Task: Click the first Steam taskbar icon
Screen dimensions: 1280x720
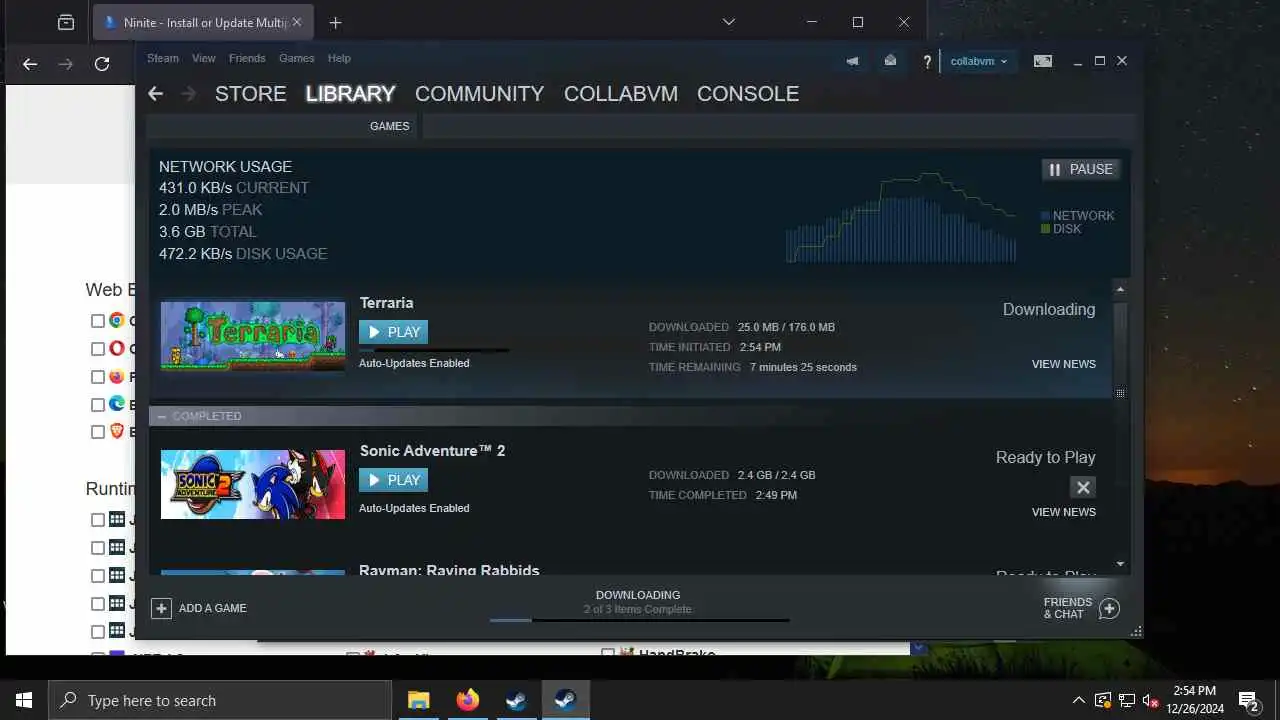Action: [x=516, y=700]
